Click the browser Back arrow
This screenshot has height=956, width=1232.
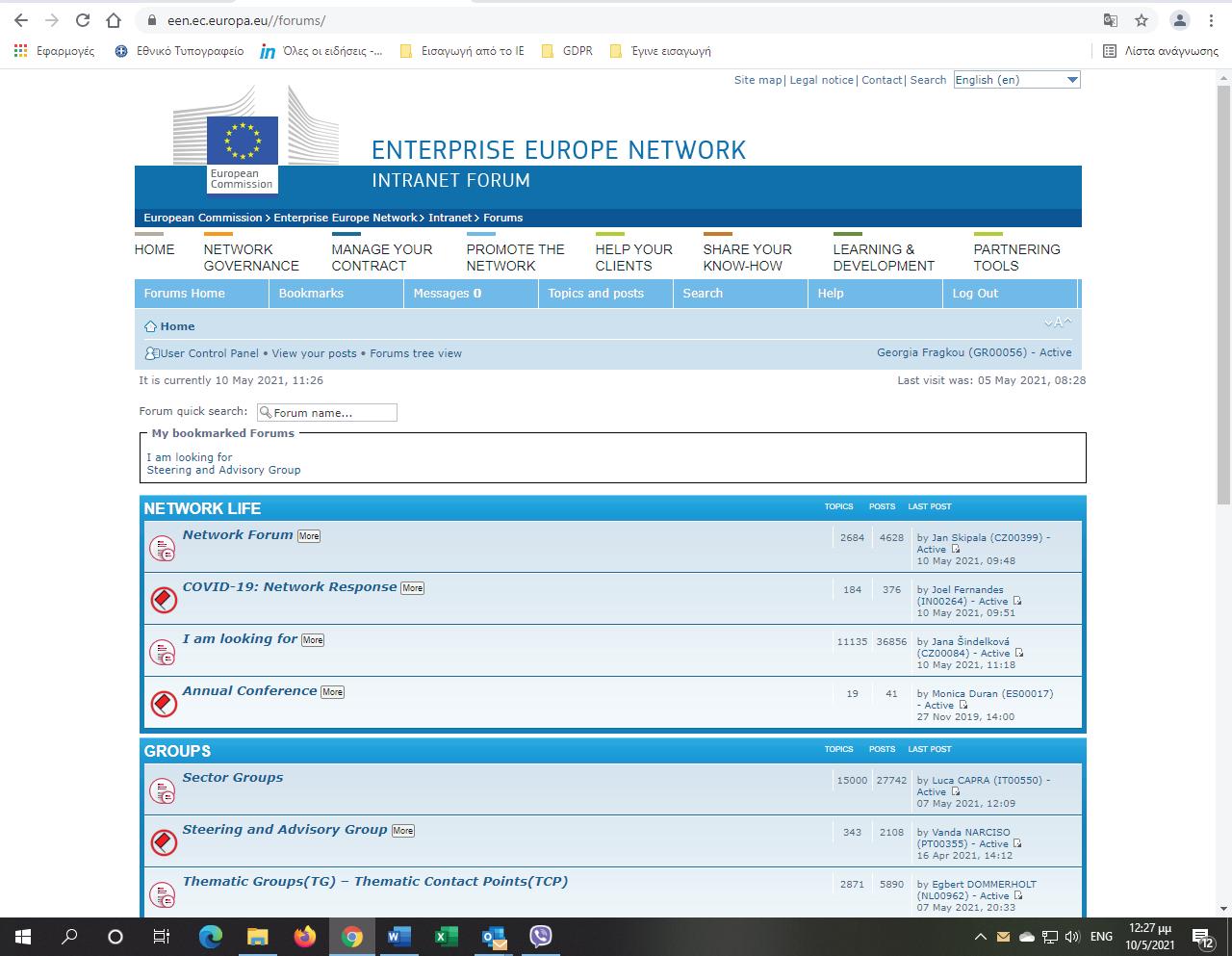coord(21,20)
